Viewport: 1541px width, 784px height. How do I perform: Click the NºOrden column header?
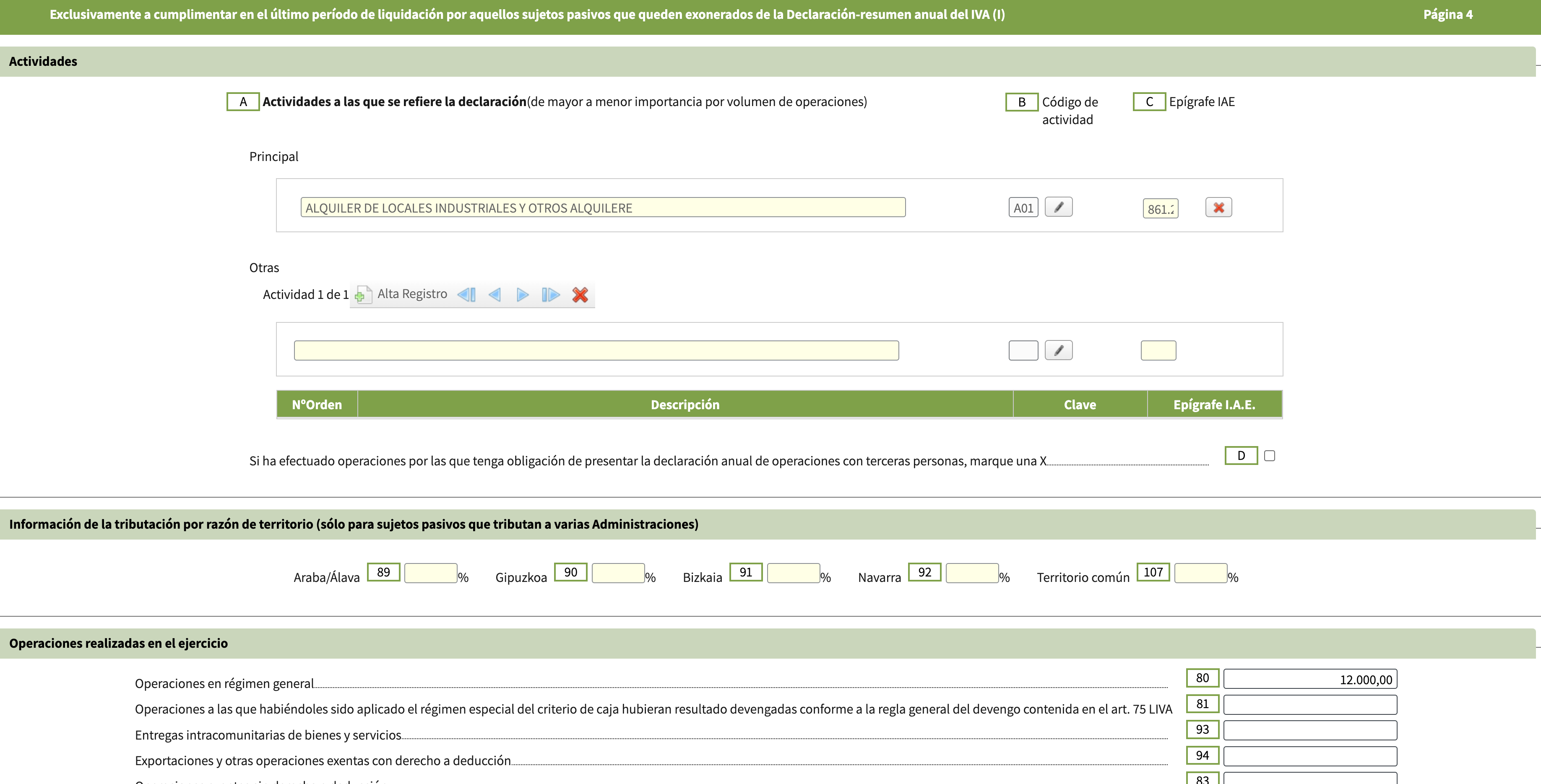(317, 404)
